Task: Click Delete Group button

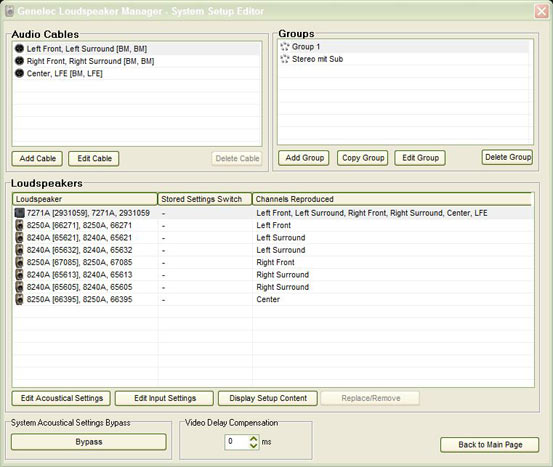Action: point(507,157)
